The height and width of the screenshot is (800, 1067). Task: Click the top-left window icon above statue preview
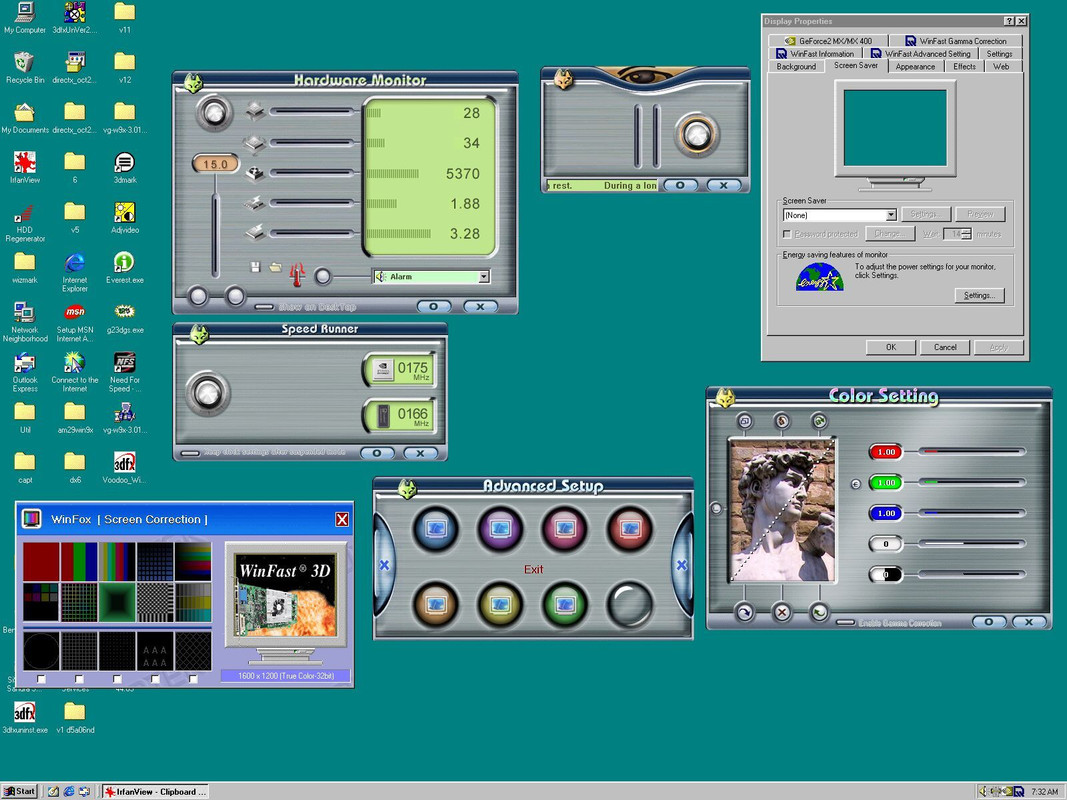click(744, 422)
